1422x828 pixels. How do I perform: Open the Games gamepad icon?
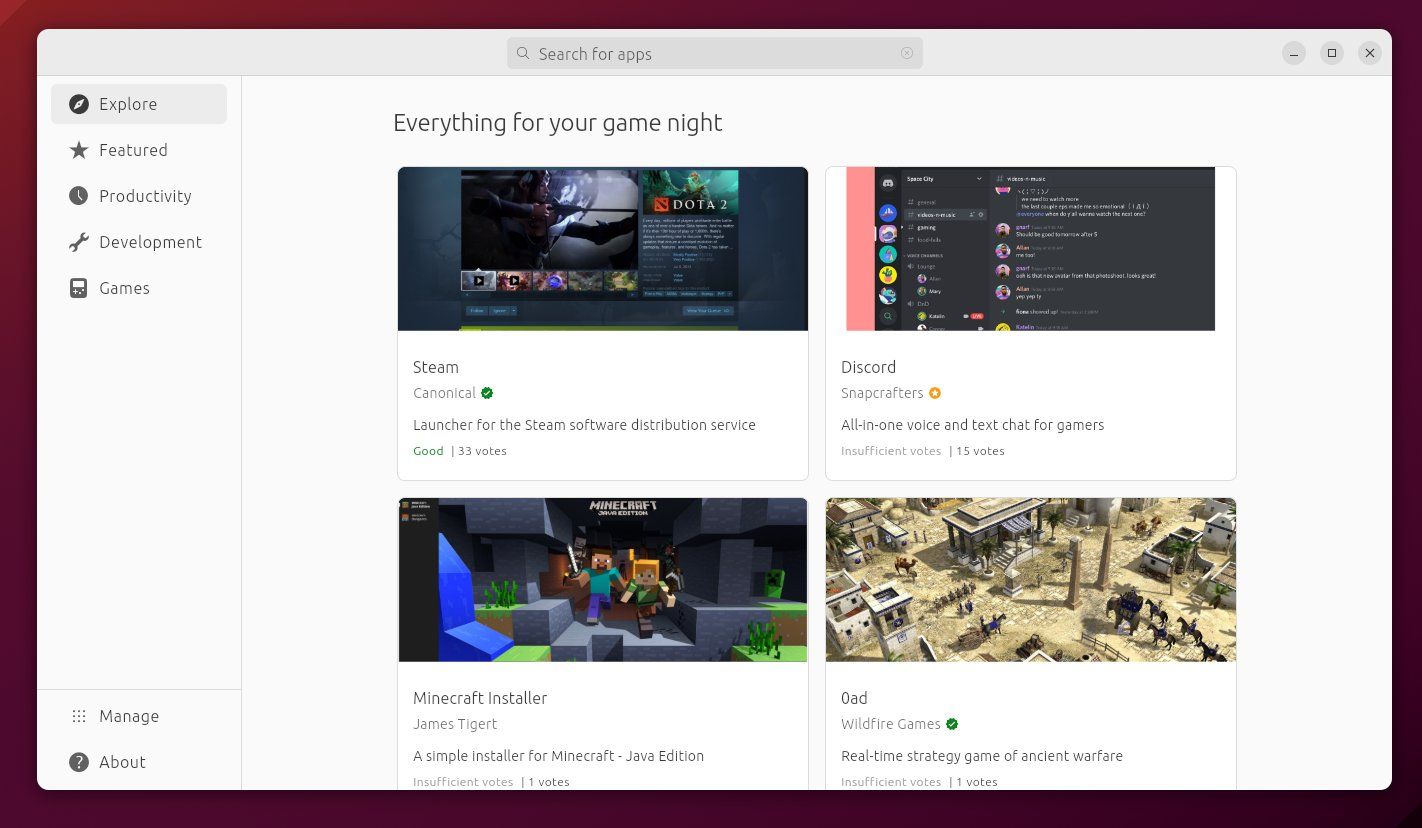pos(78,288)
